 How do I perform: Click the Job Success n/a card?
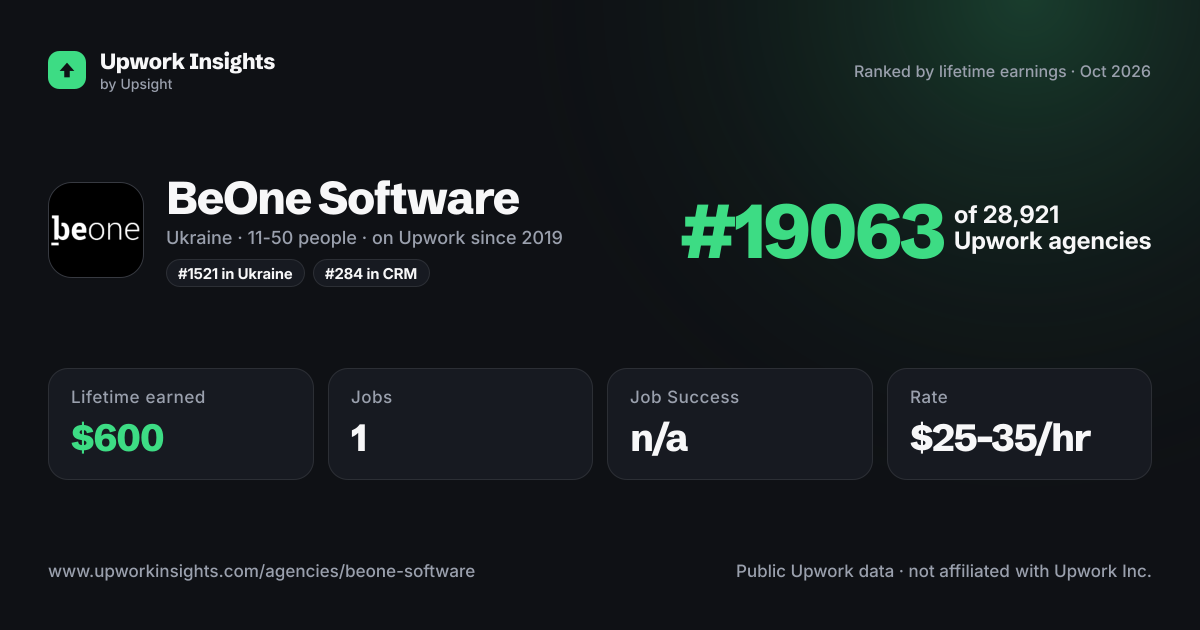[740, 424]
